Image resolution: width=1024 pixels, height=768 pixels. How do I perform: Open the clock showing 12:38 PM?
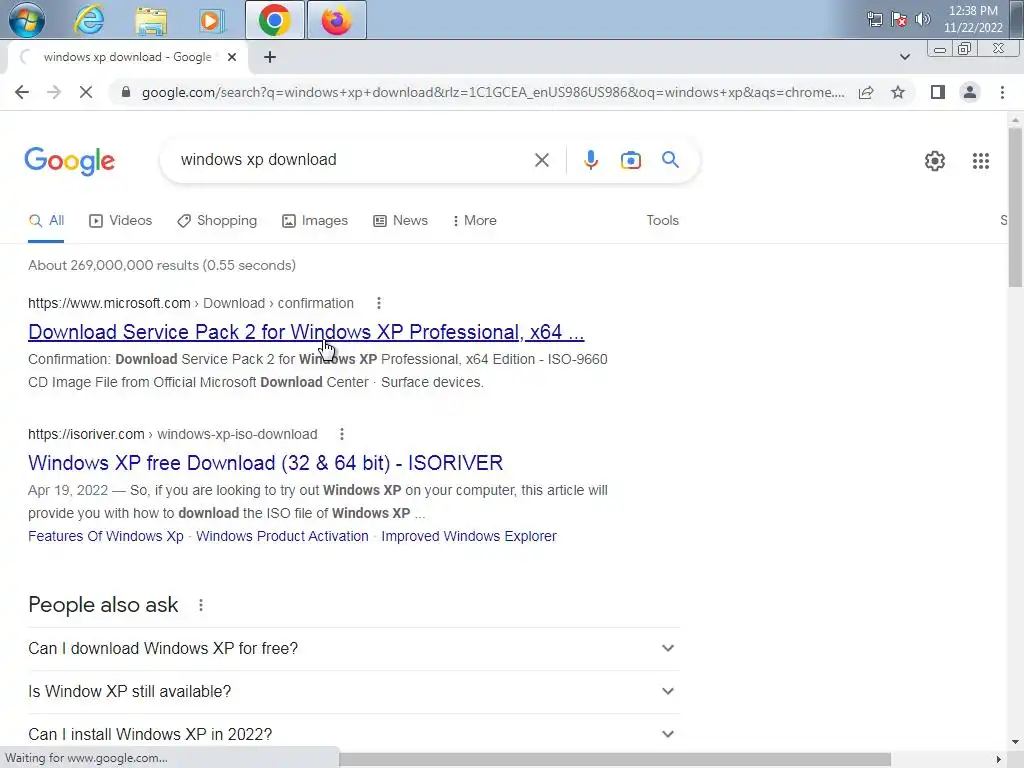(x=972, y=19)
